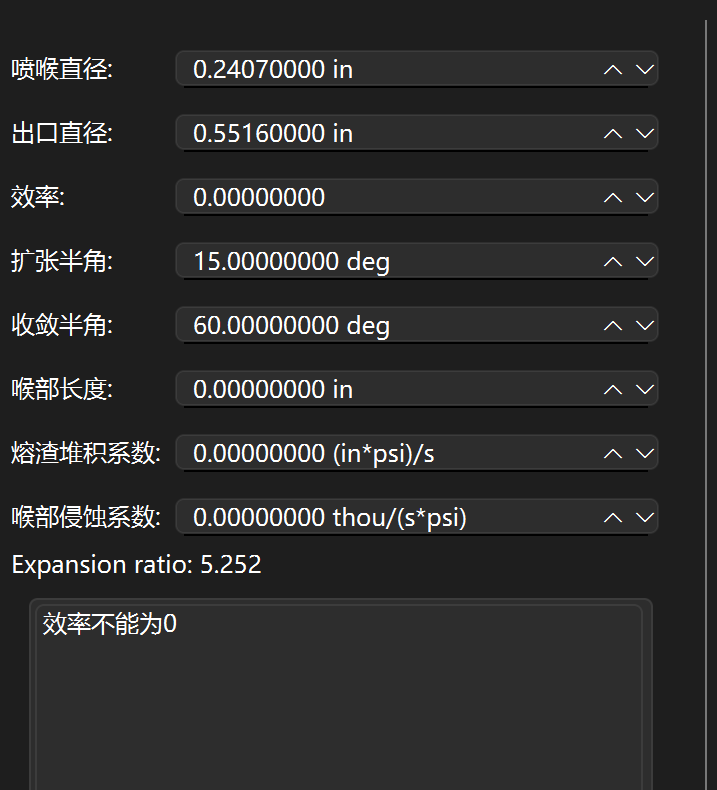Decrease the 扩张半角 value with down arrow
This screenshot has height=790, width=717.
644,261
